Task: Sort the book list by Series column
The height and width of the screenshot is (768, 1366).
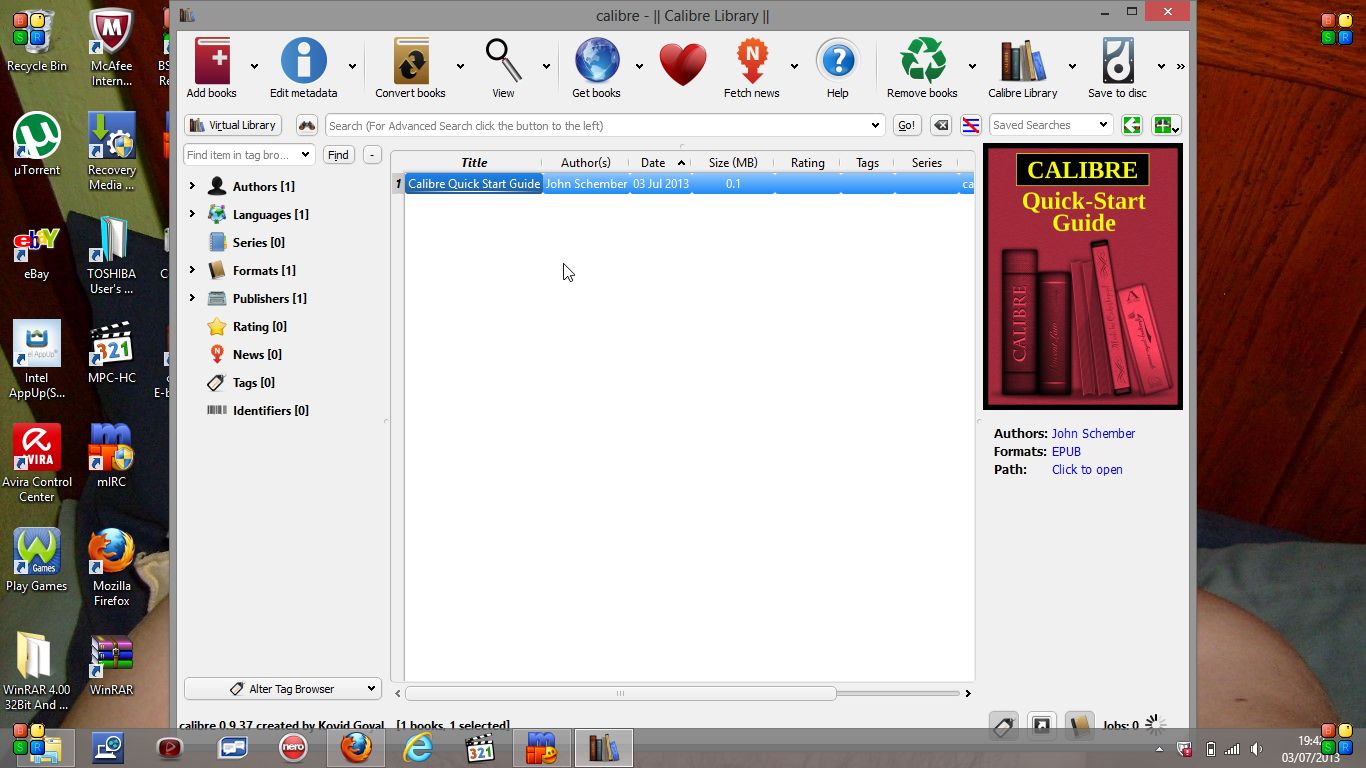Action: tap(927, 162)
